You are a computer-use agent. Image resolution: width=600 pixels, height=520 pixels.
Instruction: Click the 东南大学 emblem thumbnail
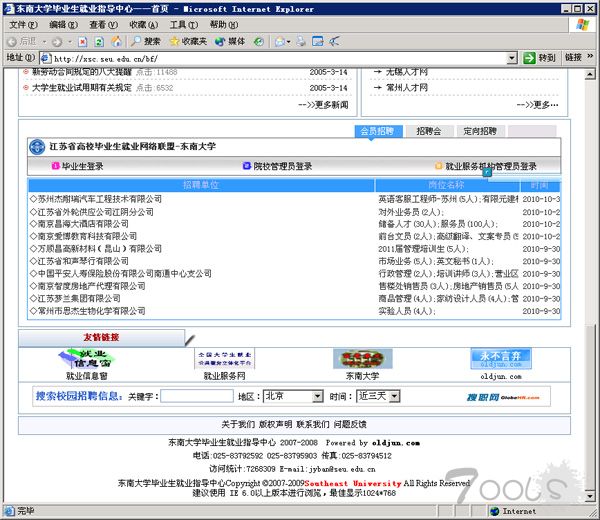pyautogui.click(x=362, y=359)
